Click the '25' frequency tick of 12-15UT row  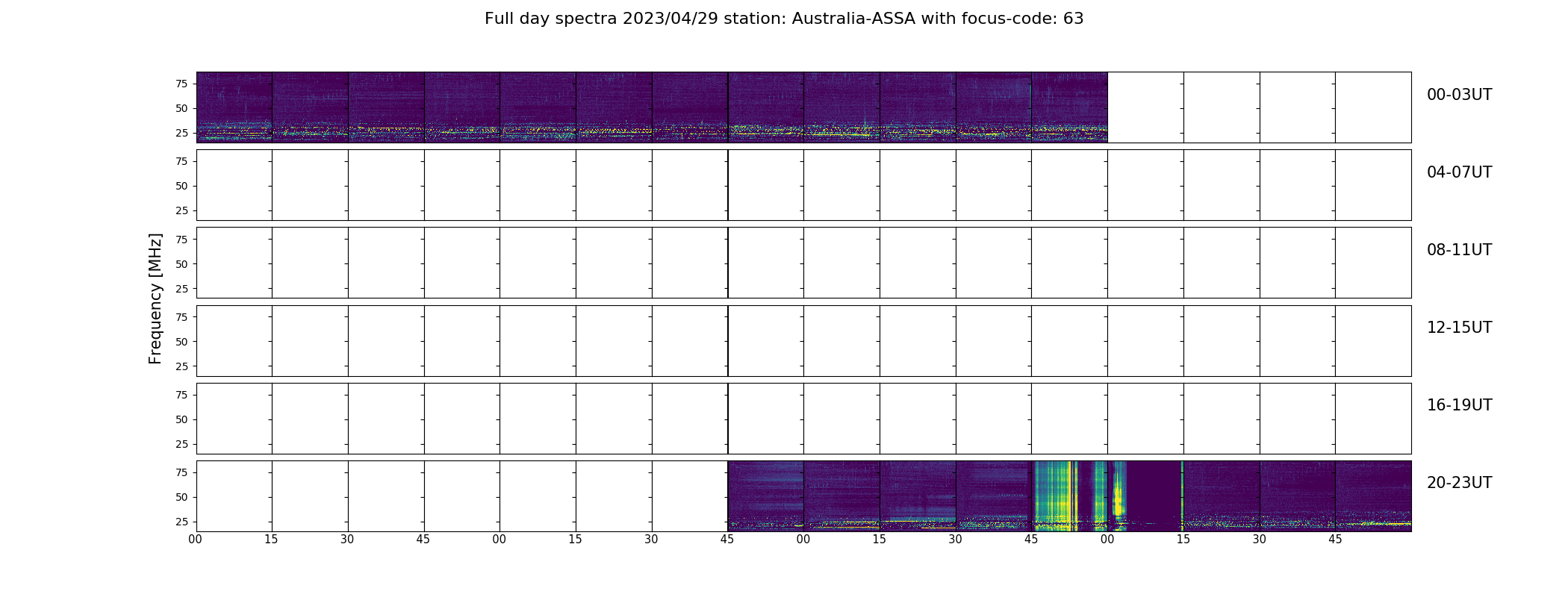181,366
